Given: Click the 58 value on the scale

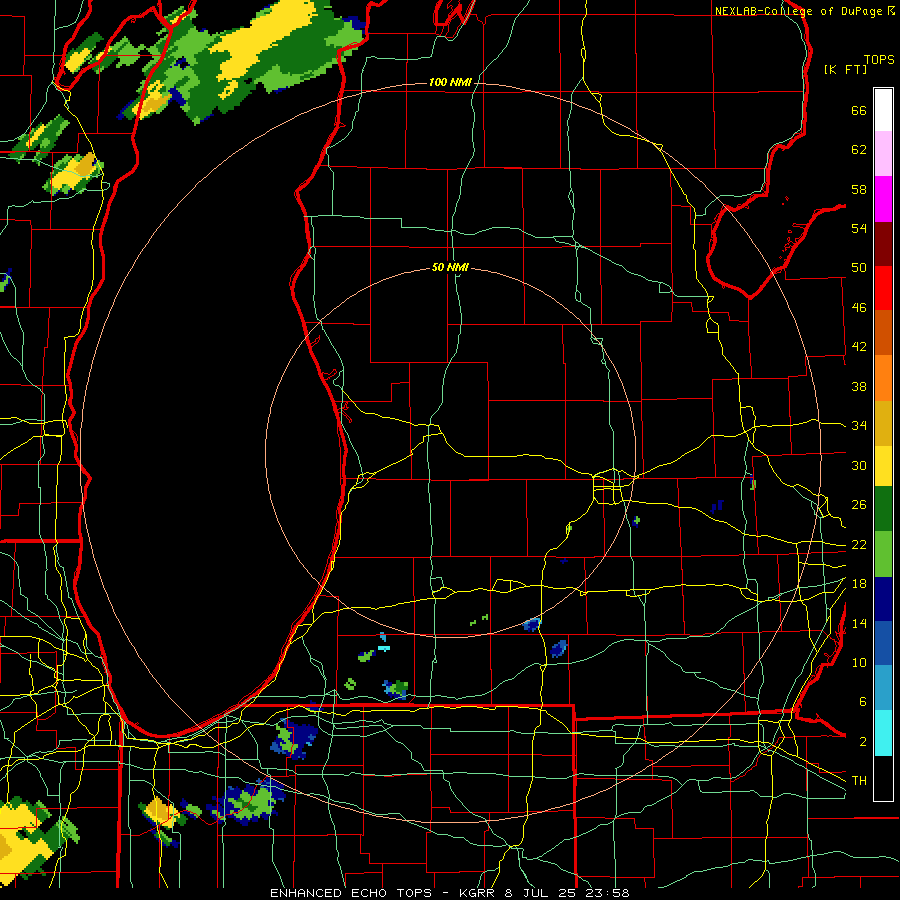Looking at the screenshot, I should pos(859,189).
